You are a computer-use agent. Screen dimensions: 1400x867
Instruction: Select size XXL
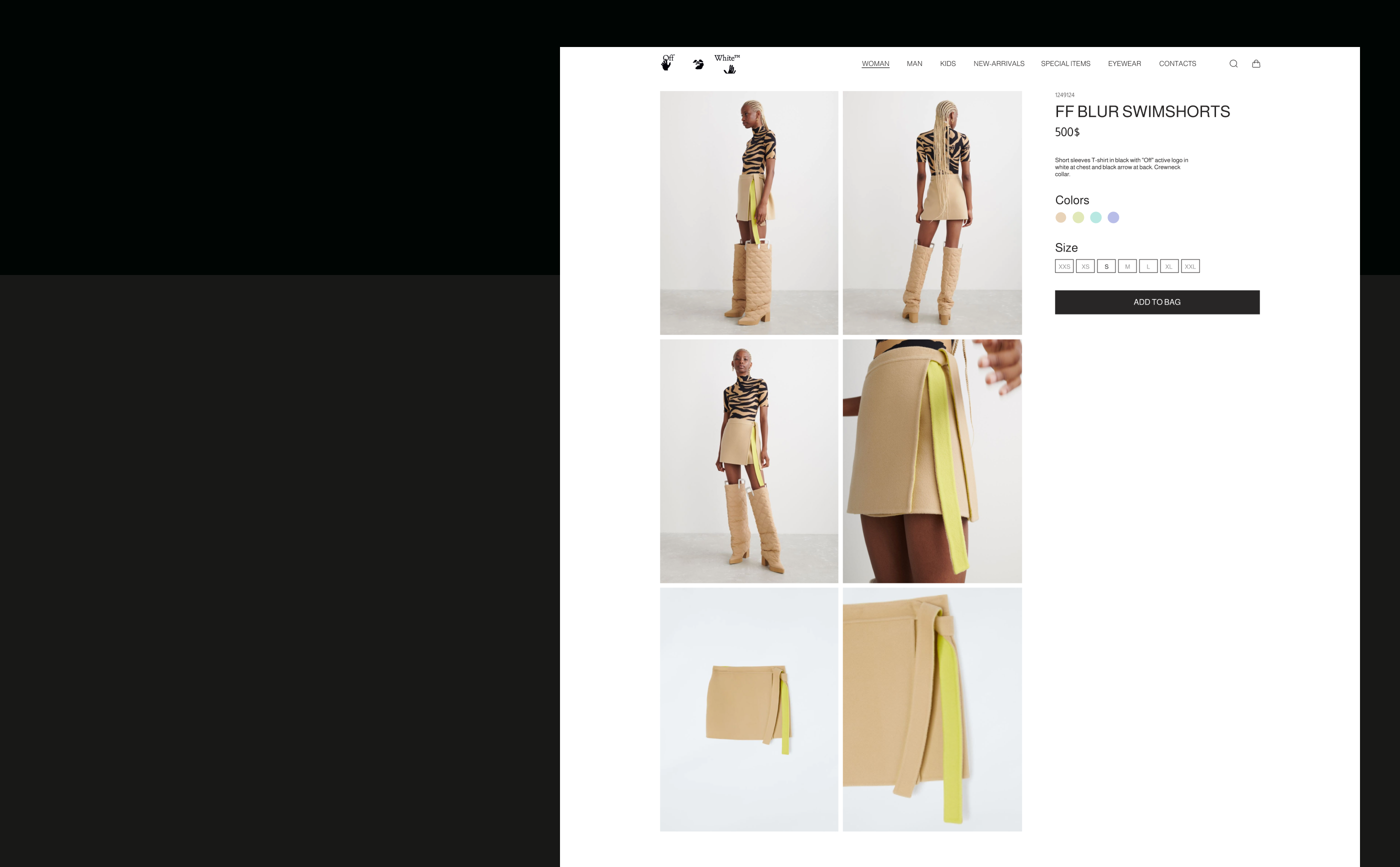[x=1190, y=266]
